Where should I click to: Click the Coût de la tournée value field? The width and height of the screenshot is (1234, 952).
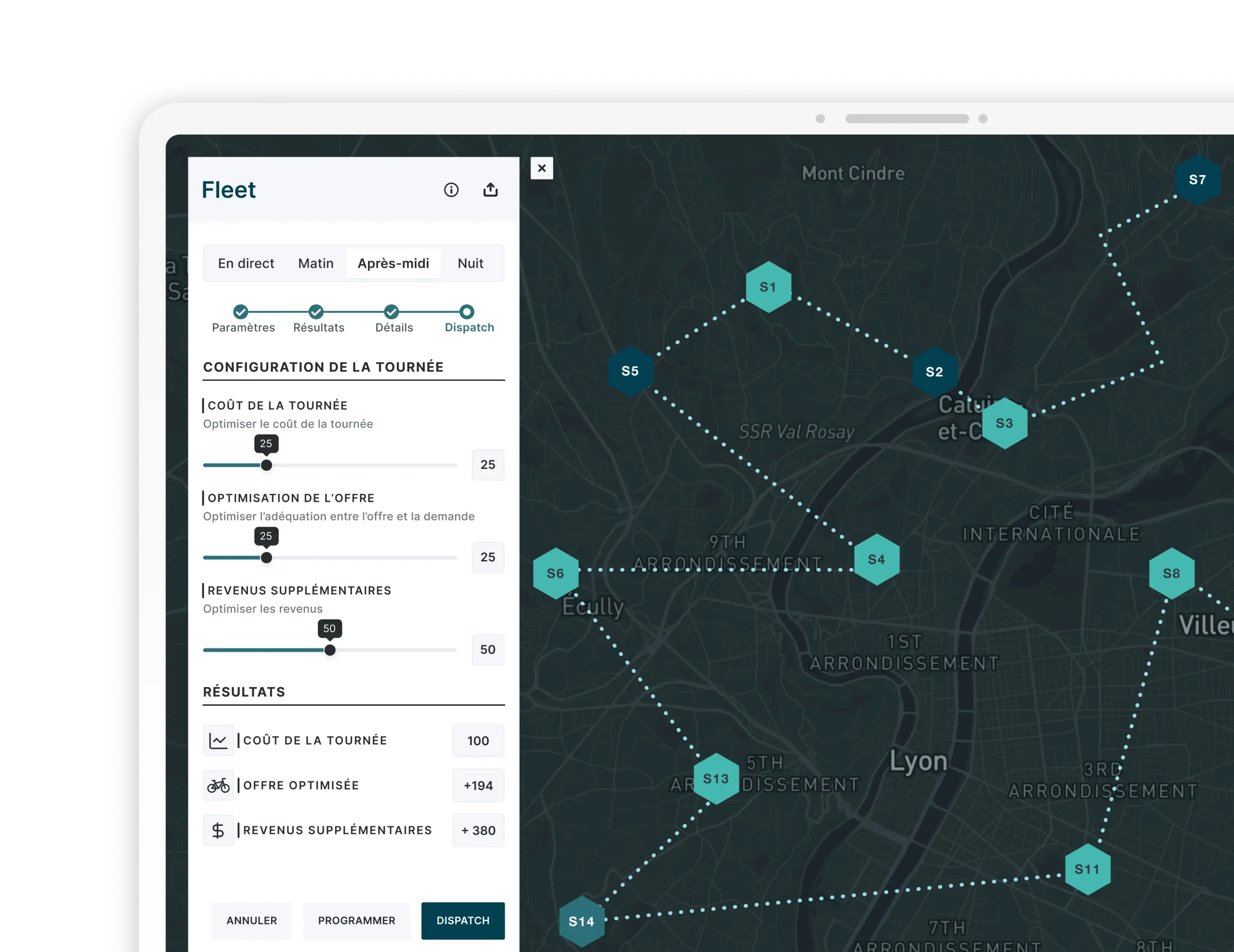point(487,465)
